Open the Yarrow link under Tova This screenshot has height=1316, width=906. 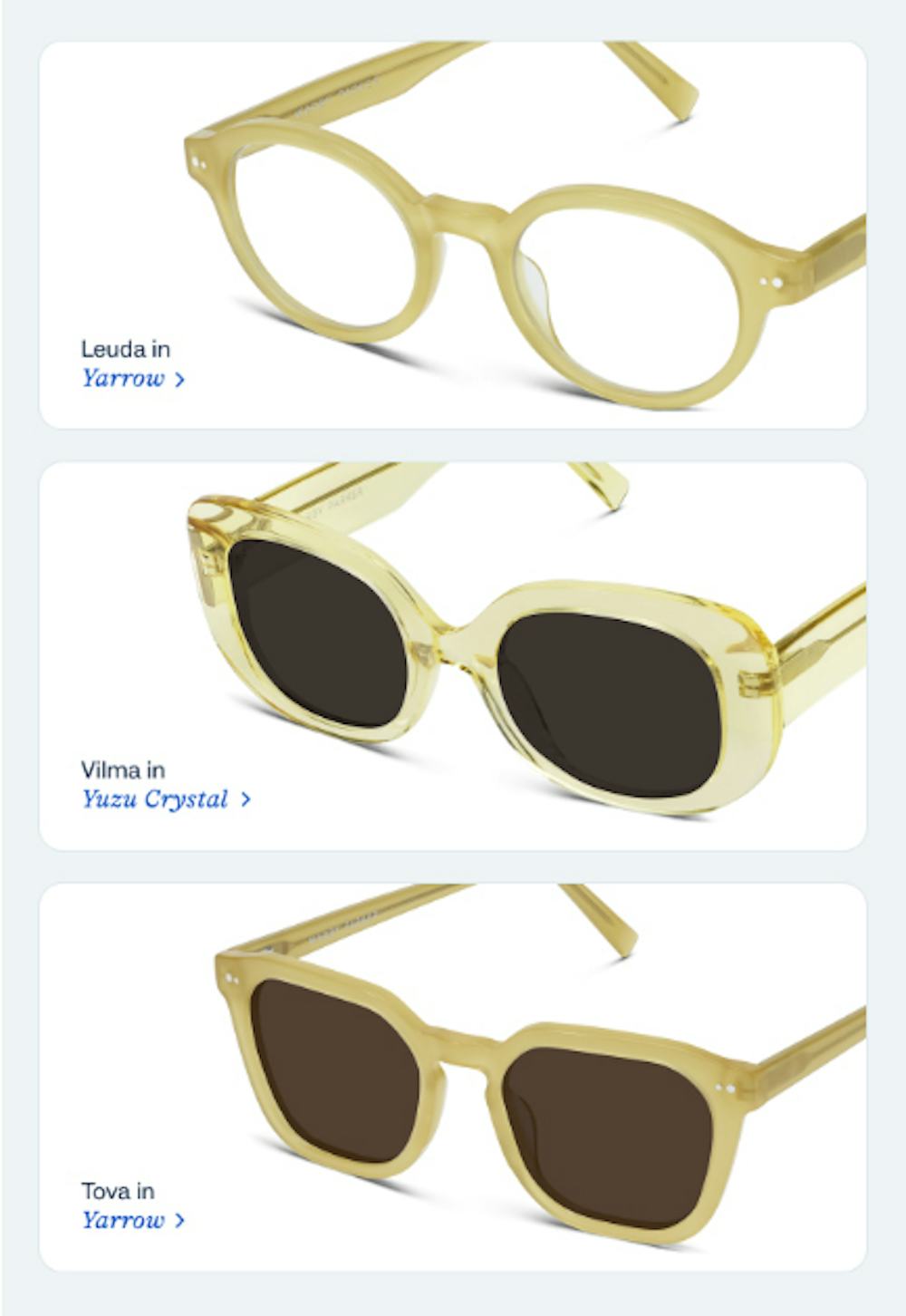tap(123, 1220)
